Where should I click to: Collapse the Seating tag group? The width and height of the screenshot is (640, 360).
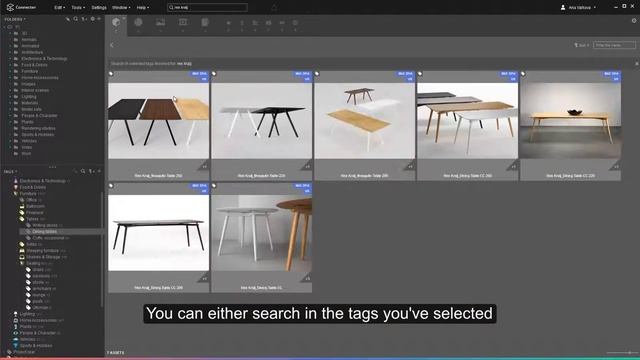point(22,263)
